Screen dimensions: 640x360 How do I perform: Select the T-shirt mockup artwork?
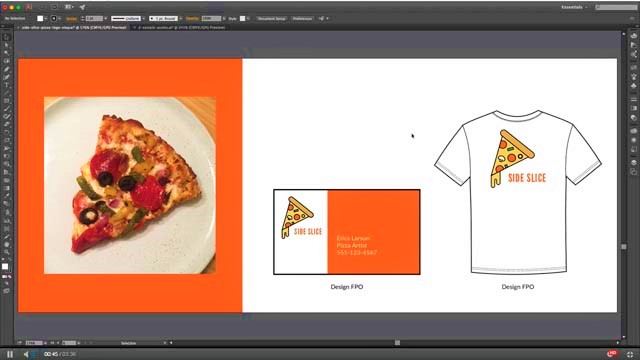(518, 192)
